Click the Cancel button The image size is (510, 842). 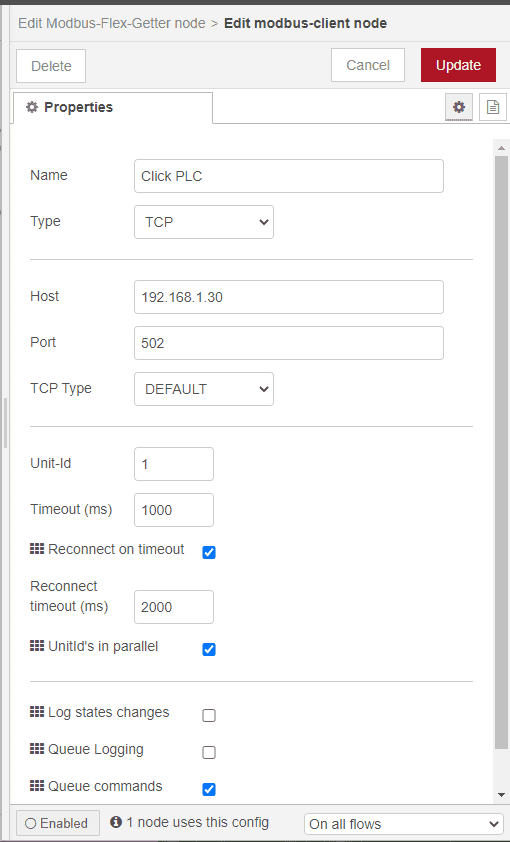click(368, 65)
